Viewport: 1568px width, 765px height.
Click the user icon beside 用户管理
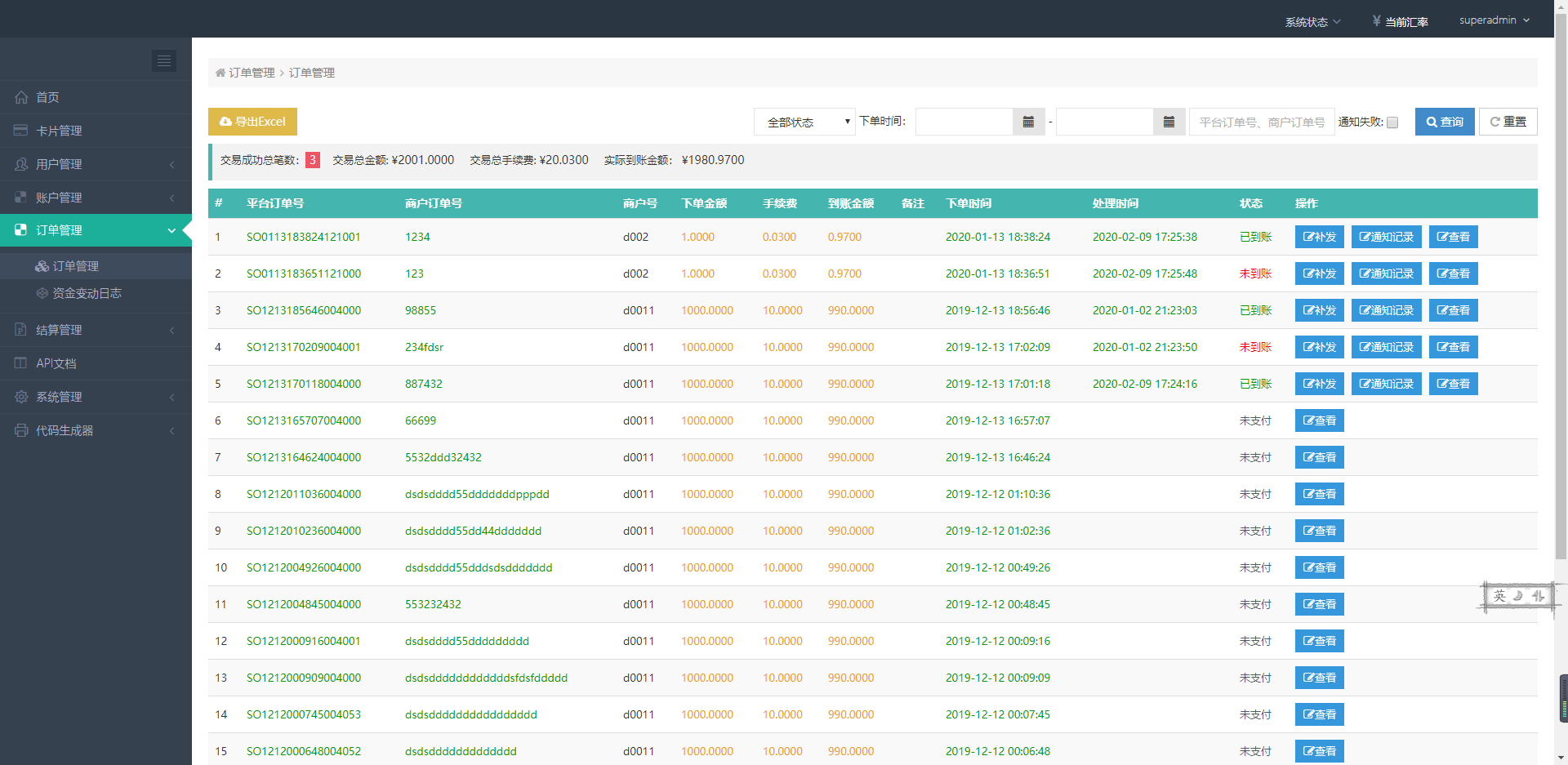pos(21,164)
